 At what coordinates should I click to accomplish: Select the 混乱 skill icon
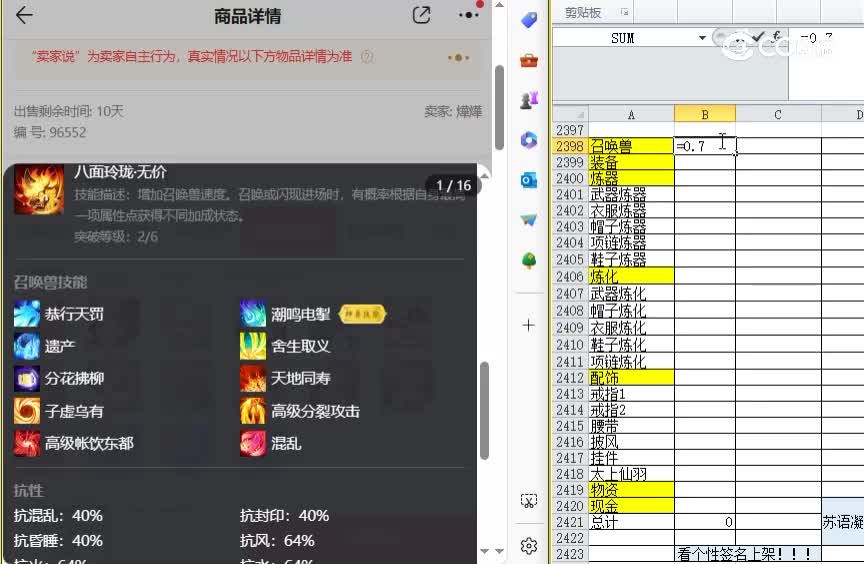coord(253,443)
